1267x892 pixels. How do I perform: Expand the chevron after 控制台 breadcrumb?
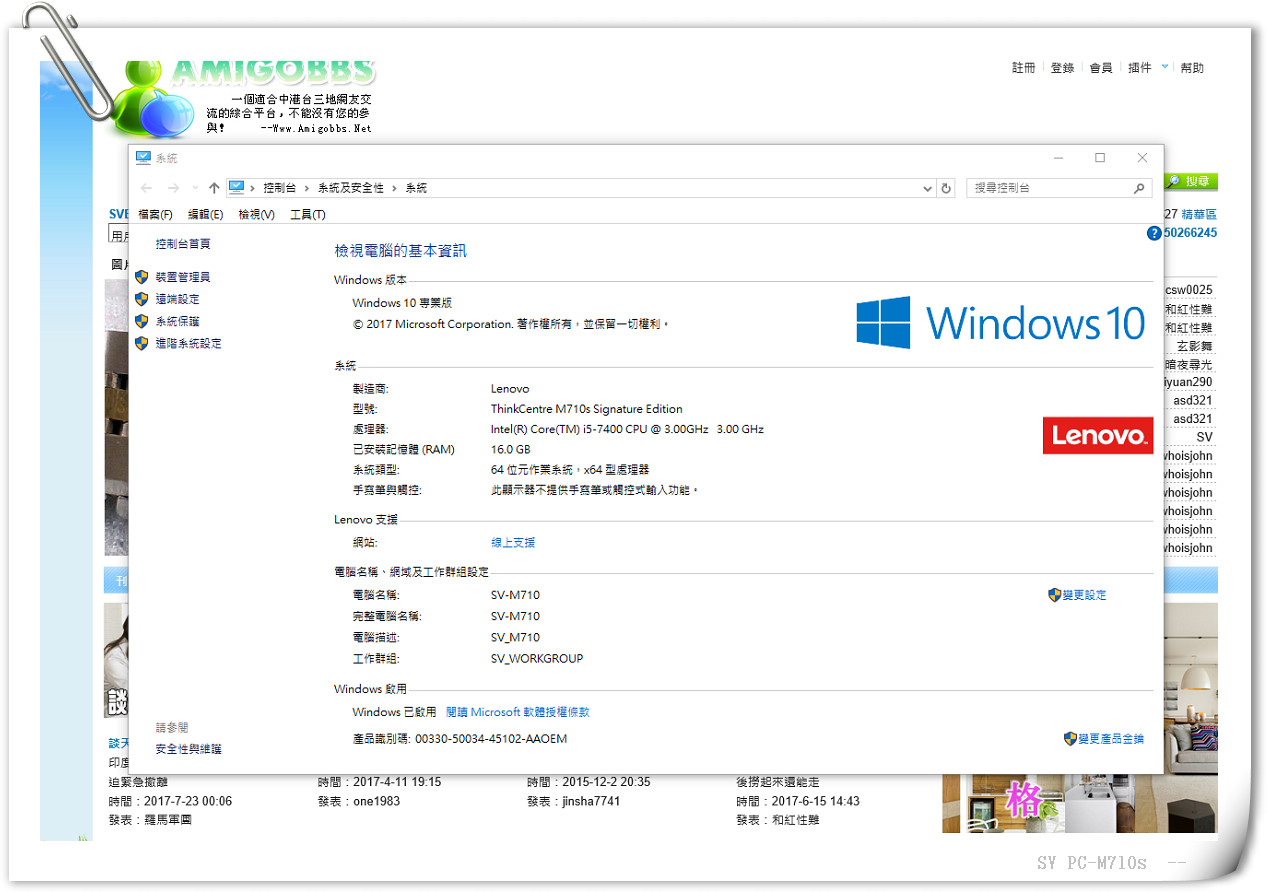pyautogui.click(x=306, y=188)
